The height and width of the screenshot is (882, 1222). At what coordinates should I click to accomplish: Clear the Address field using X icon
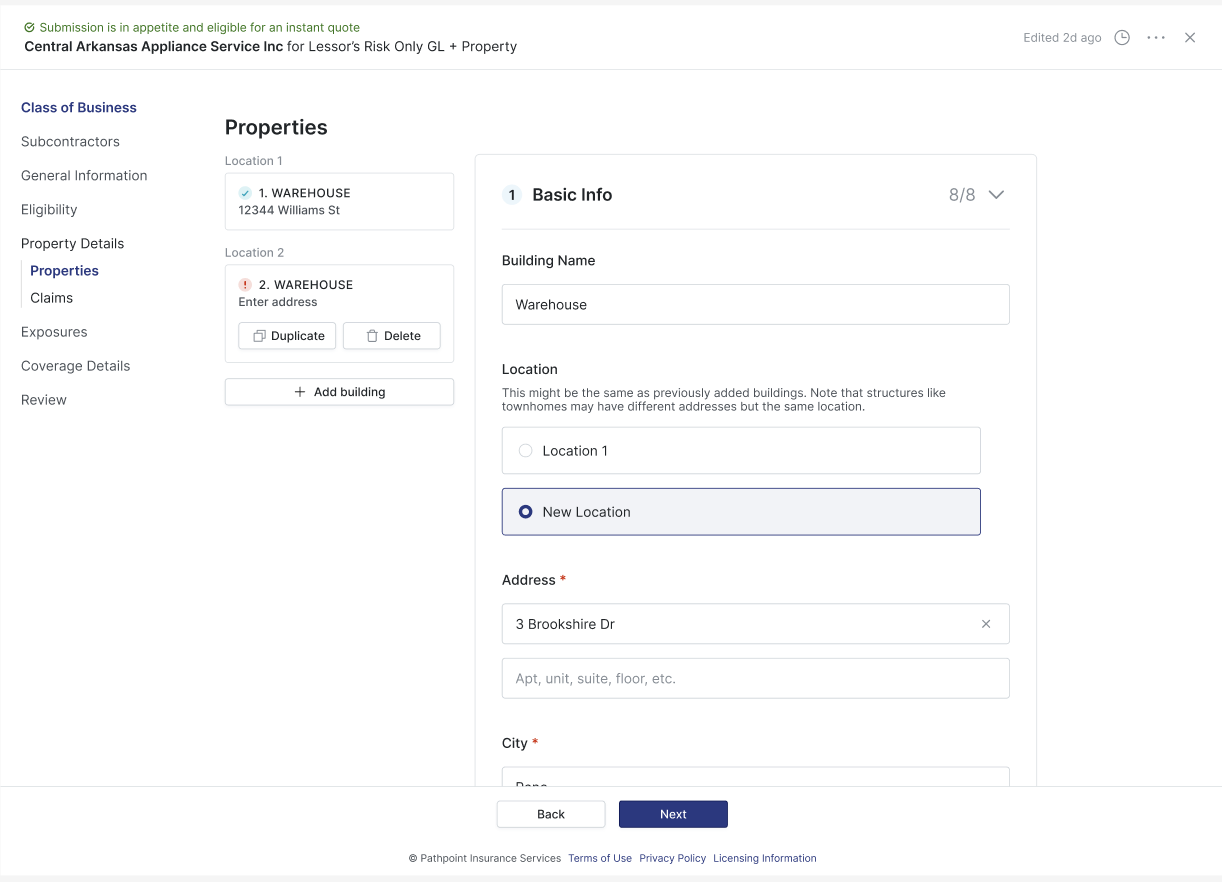click(986, 624)
